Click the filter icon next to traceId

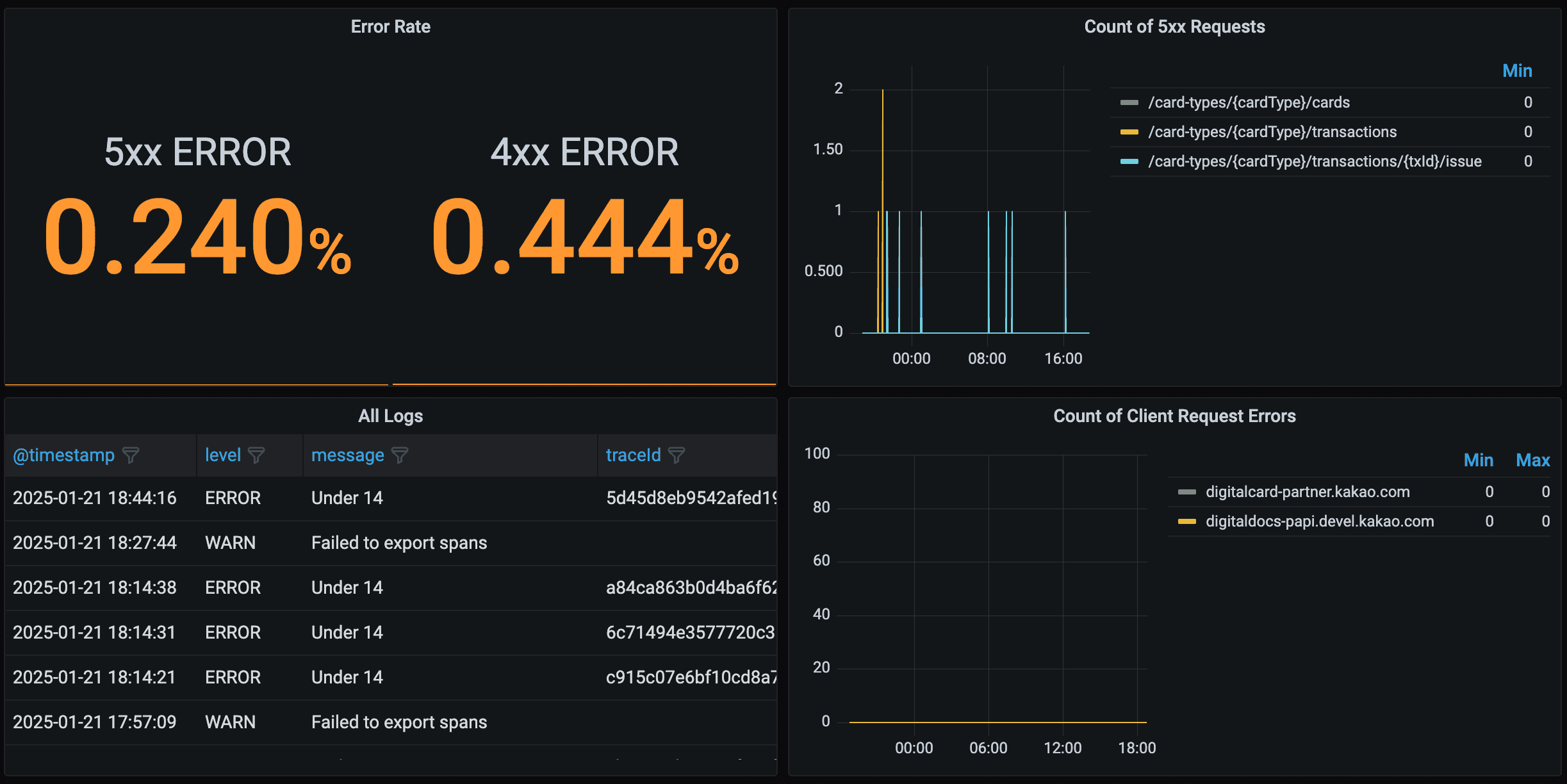(677, 455)
